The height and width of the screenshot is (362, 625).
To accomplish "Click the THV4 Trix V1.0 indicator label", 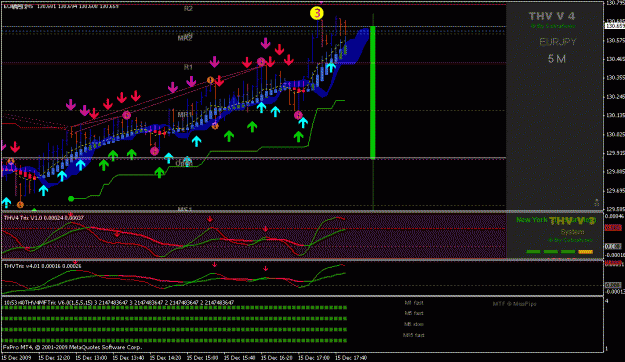I will [44, 218].
